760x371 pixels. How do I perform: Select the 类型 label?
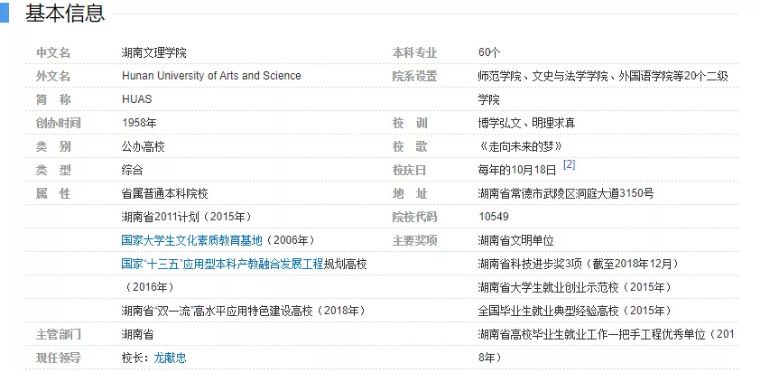click(53, 170)
